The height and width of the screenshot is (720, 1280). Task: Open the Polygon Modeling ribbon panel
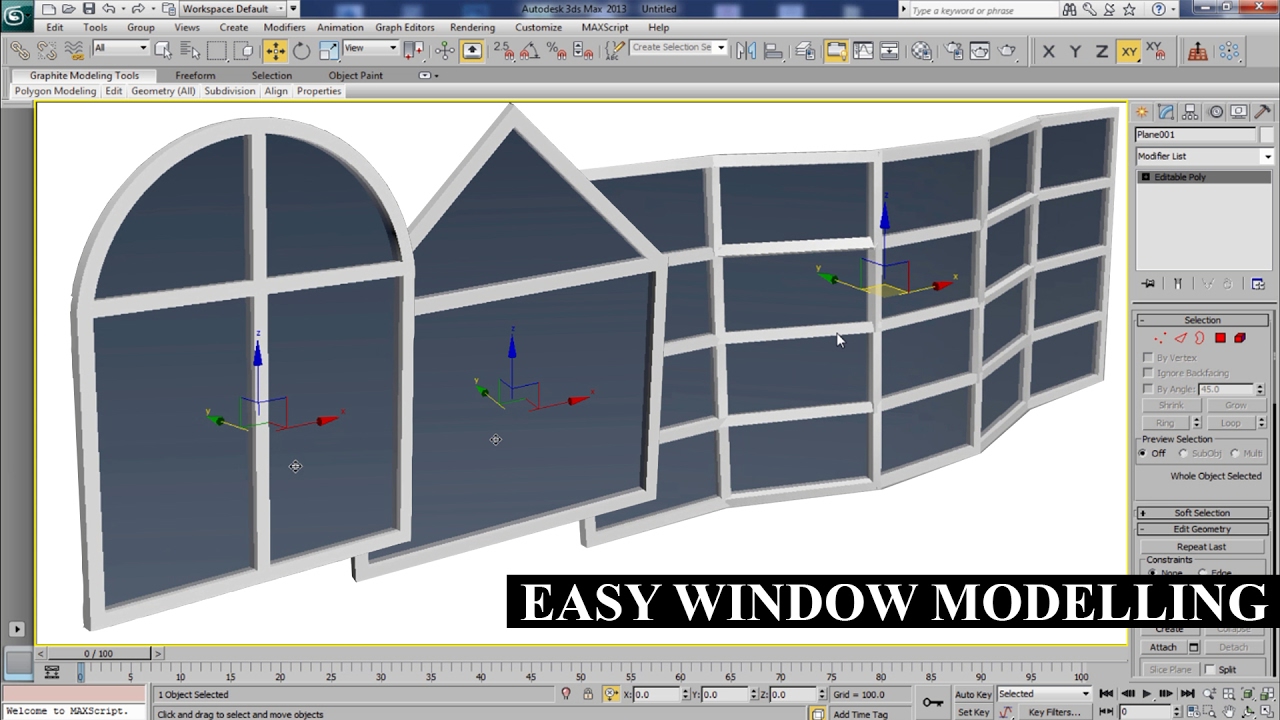tap(55, 91)
